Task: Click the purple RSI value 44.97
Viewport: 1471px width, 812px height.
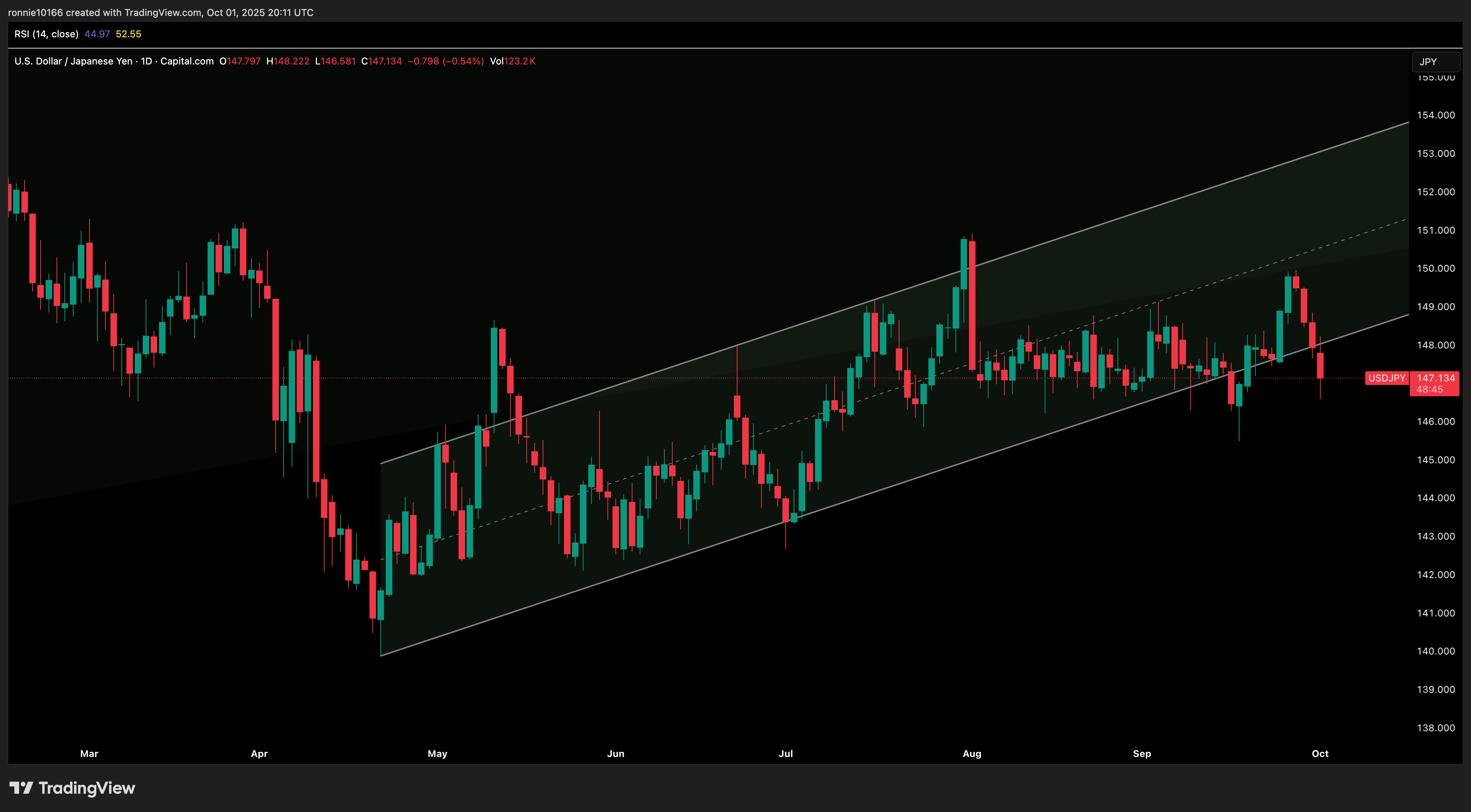Action: click(97, 34)
